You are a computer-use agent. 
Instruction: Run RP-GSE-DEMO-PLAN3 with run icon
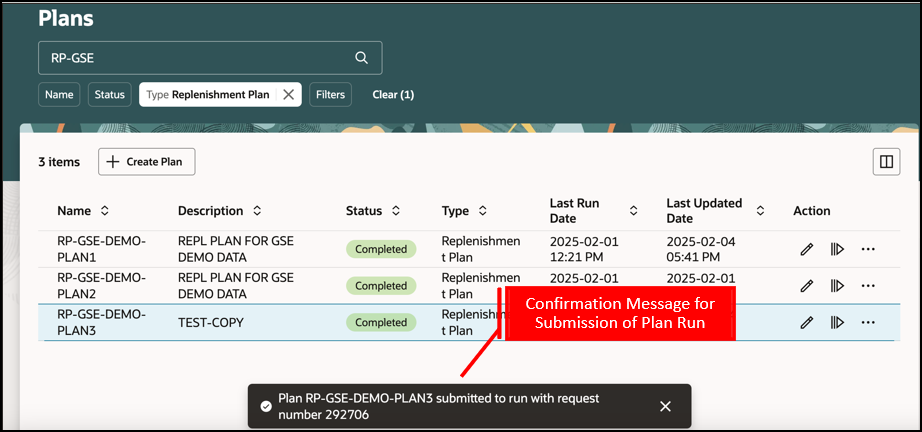pyautogui.click(x=837, y=322)
